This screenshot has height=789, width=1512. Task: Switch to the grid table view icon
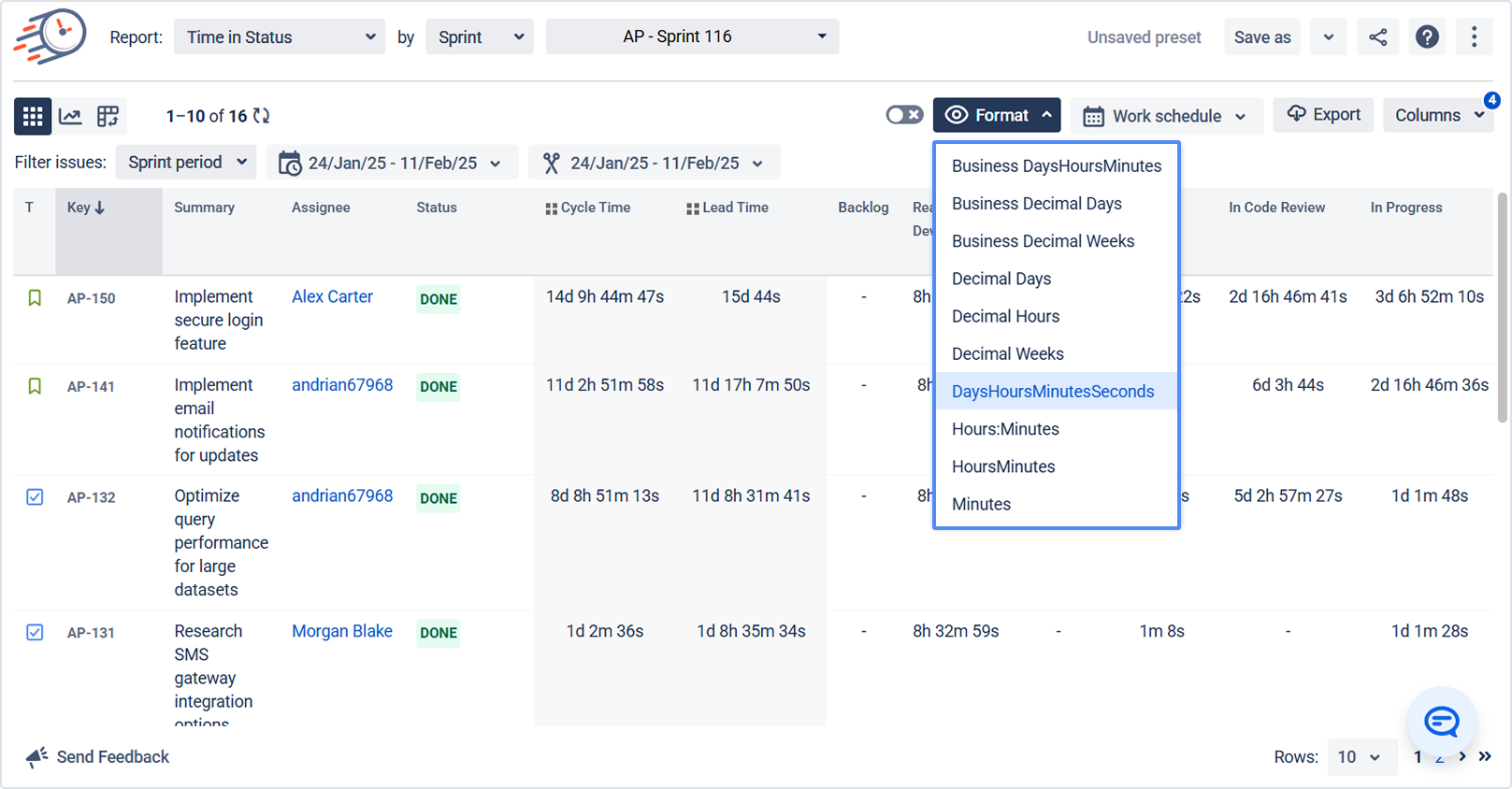coord(33,116)
